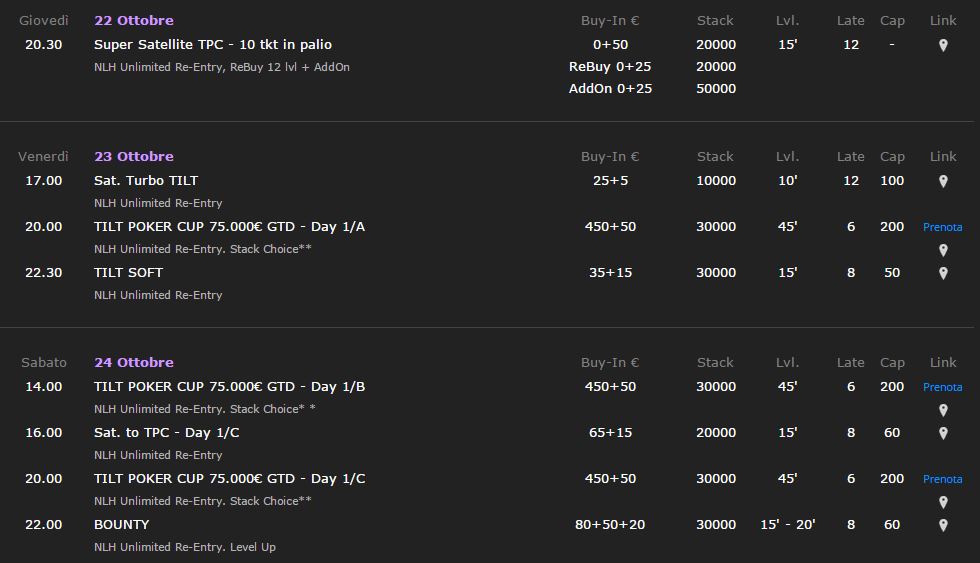
Task: Open map pin for TILT POKER CUP Day 1/A
Action: pos(943,250)
